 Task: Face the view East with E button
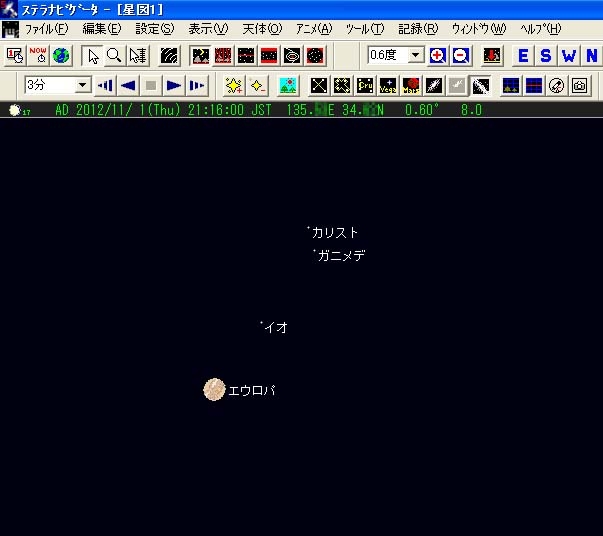pyautogui.click(x=523, y=56)
